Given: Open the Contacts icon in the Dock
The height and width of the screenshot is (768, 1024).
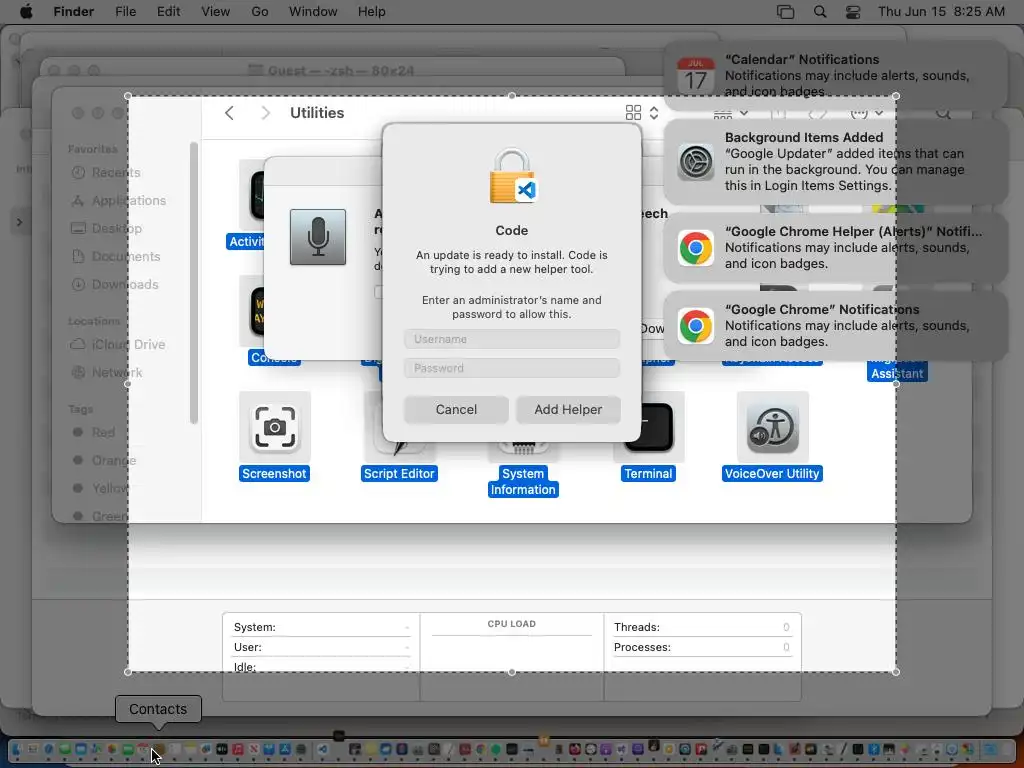Looking at the screenshot, I should click(158, 750).
